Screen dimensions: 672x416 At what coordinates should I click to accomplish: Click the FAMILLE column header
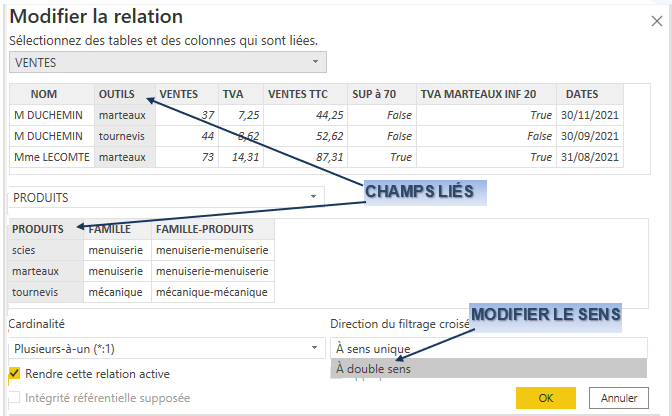point(110,229)
